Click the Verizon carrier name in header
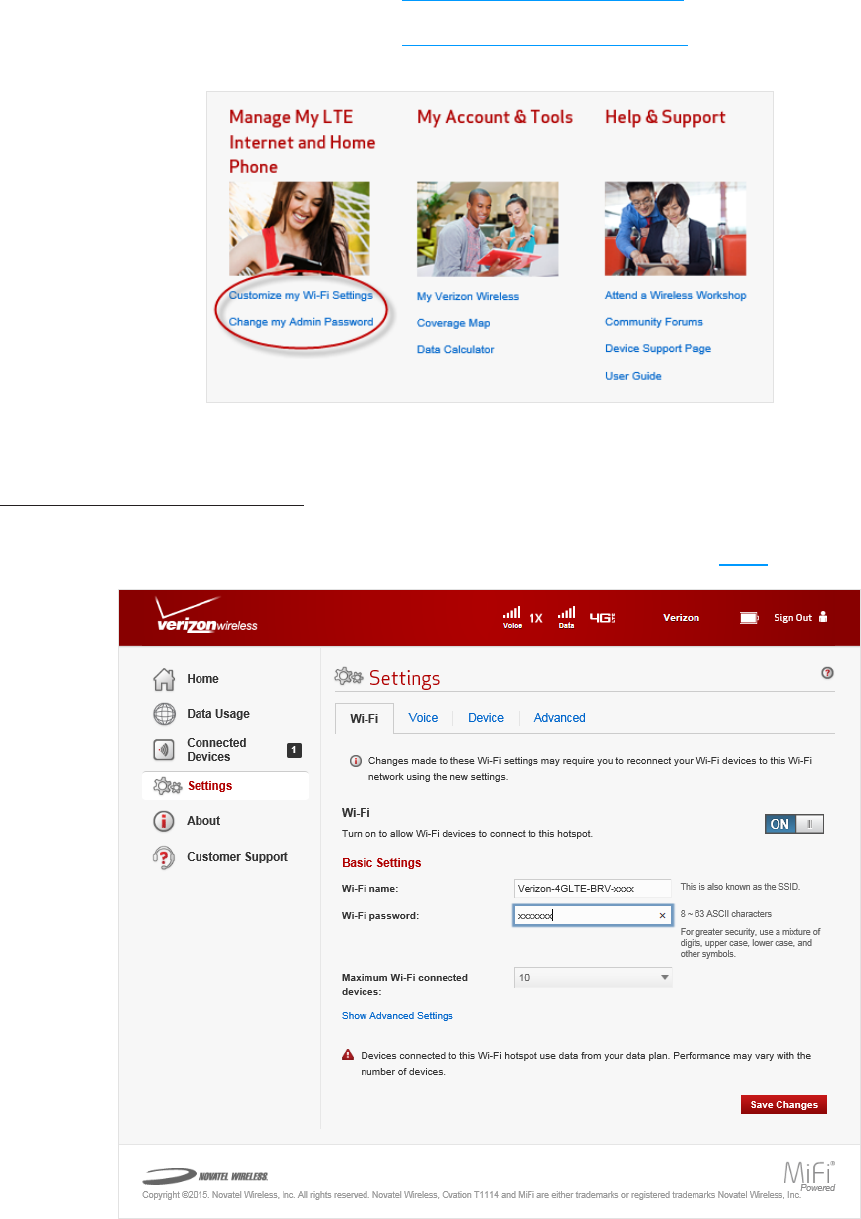861x1219 pixels. click(x=681, y=618)
